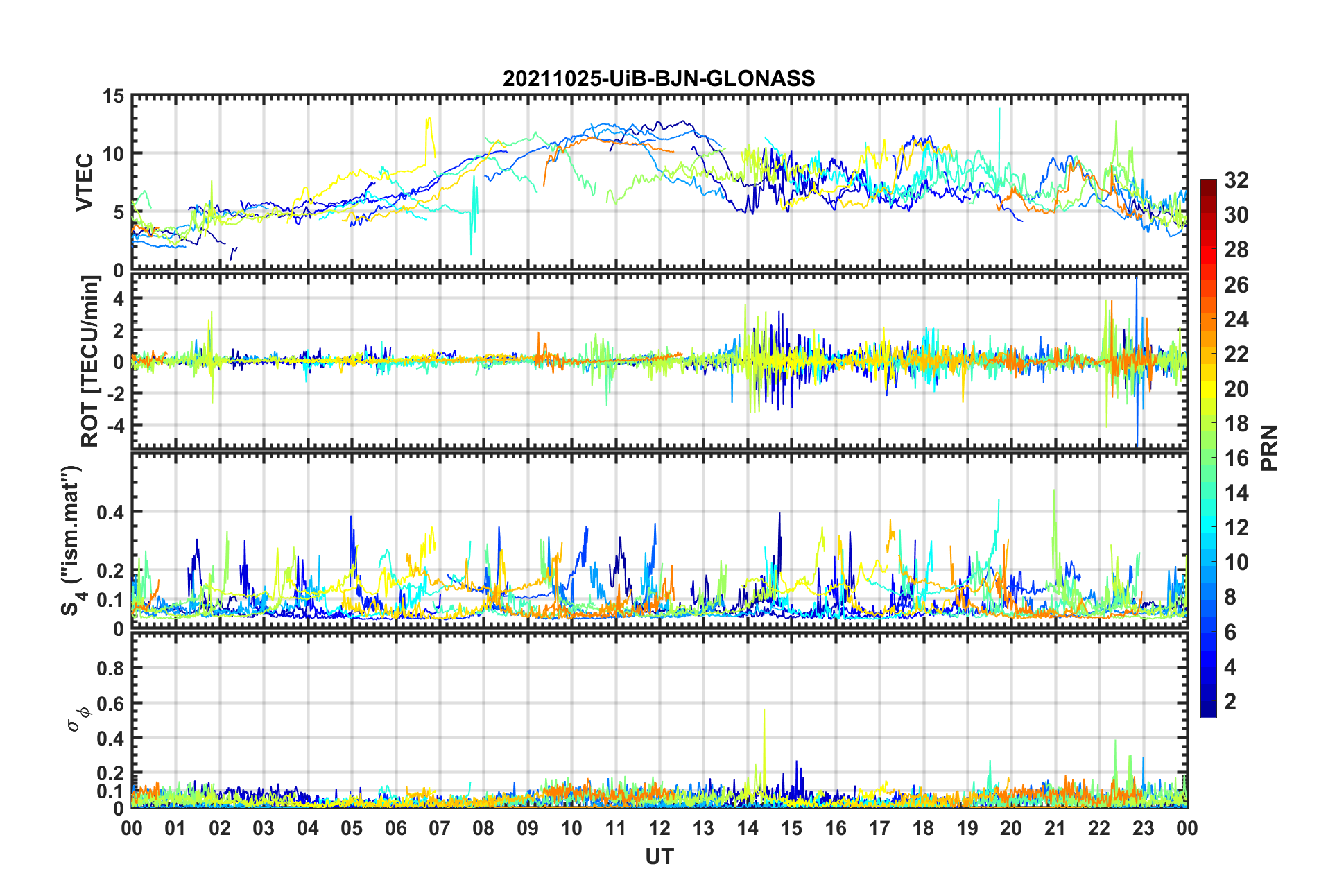Click sigma phi axis tick 0.6

coord(110,704)
